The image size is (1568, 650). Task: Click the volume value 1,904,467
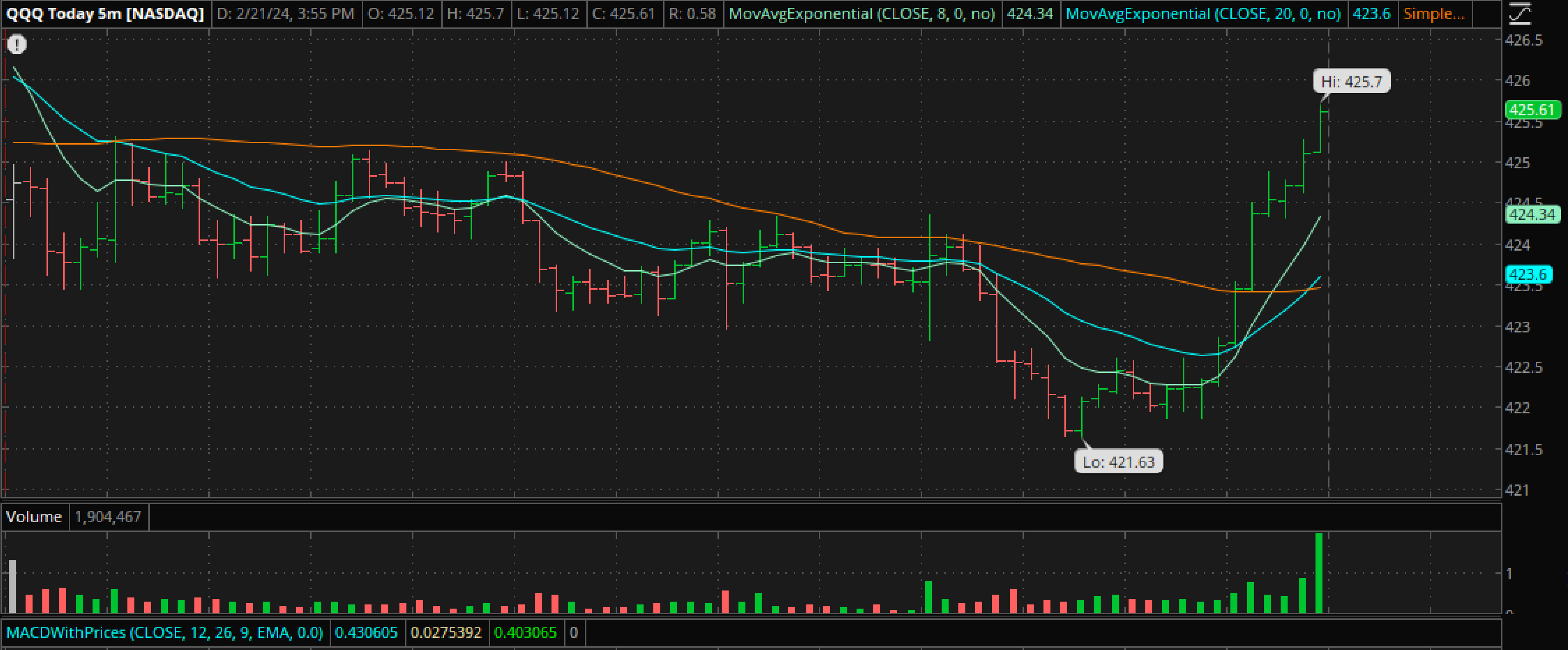click(108, 517)
